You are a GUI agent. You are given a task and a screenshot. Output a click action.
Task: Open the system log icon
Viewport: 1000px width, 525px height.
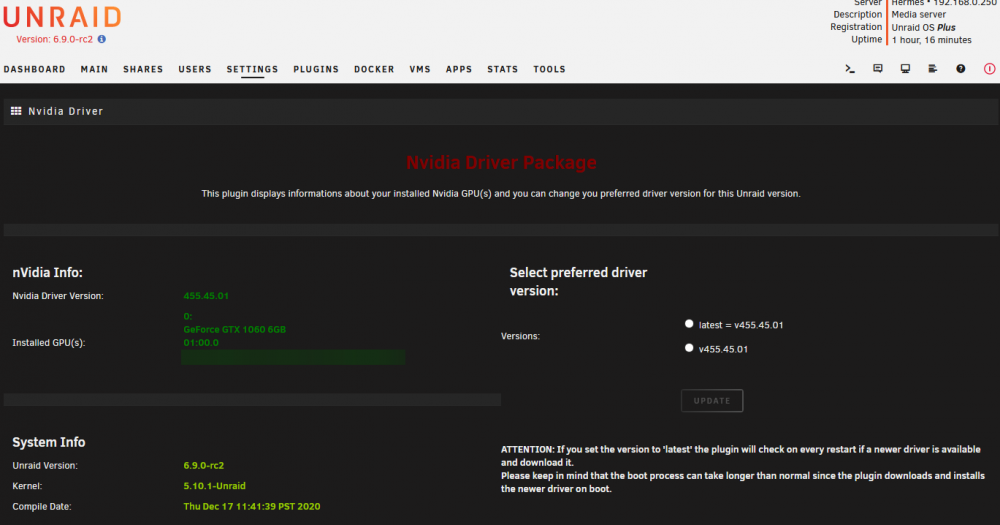pos(932,69)
